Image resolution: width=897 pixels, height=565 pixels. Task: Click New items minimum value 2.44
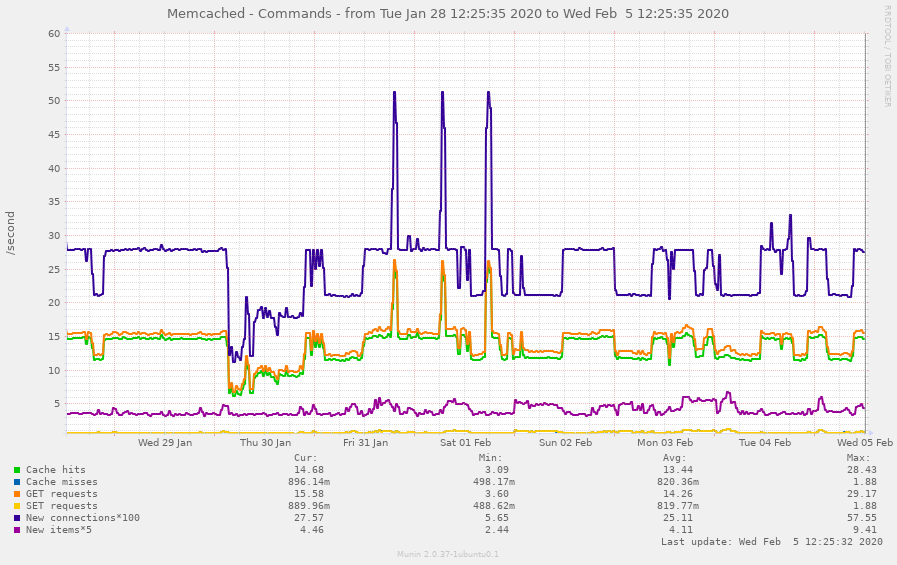497,530
